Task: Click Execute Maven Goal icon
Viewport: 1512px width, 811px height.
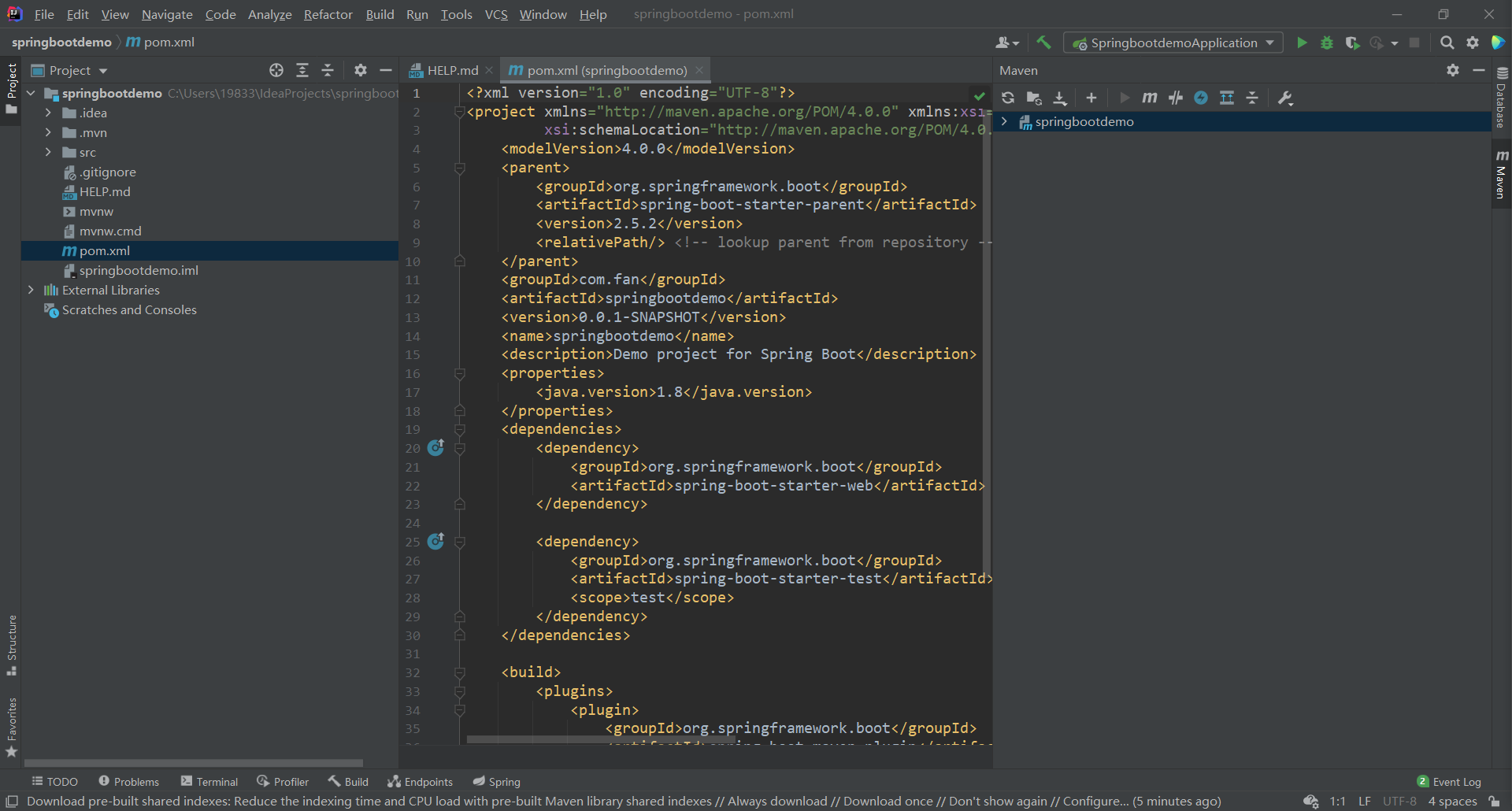Action: pyautogui.click(x=1150, y=98)
